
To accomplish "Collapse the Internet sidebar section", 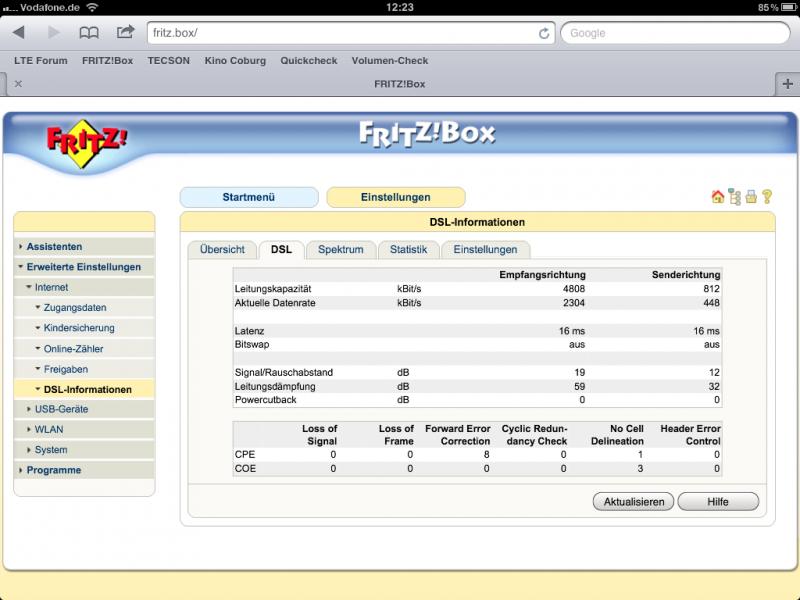I will tap(84, 287).
